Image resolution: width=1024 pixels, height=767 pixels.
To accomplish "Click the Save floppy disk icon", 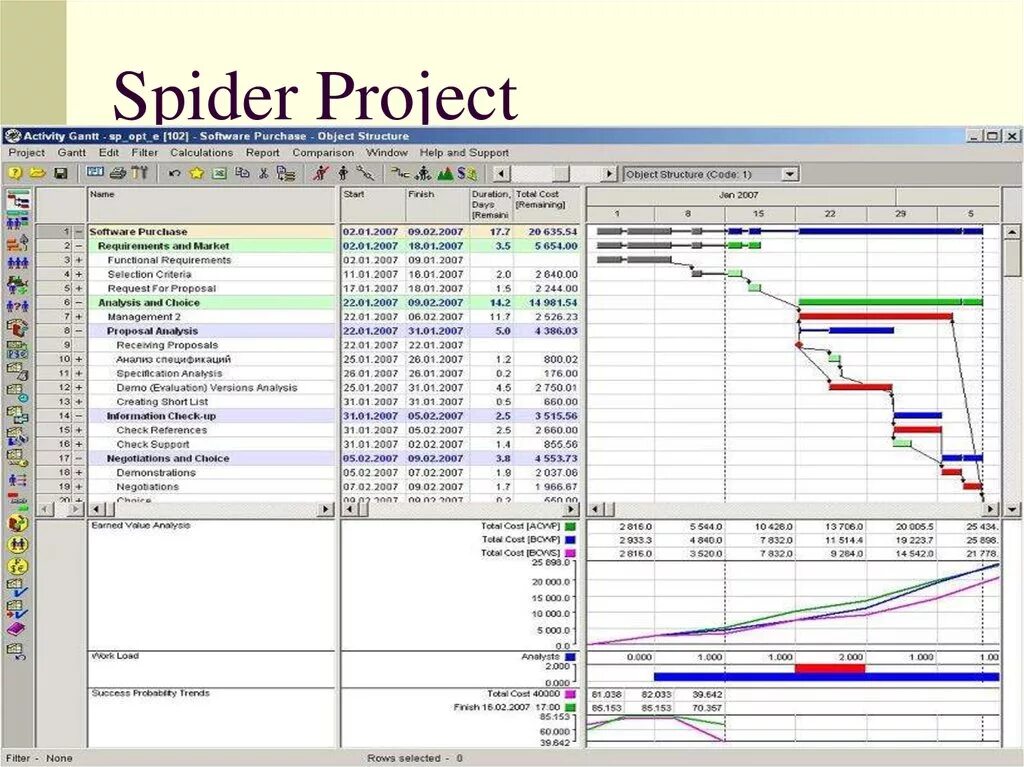I will click(x=61, y=173).
